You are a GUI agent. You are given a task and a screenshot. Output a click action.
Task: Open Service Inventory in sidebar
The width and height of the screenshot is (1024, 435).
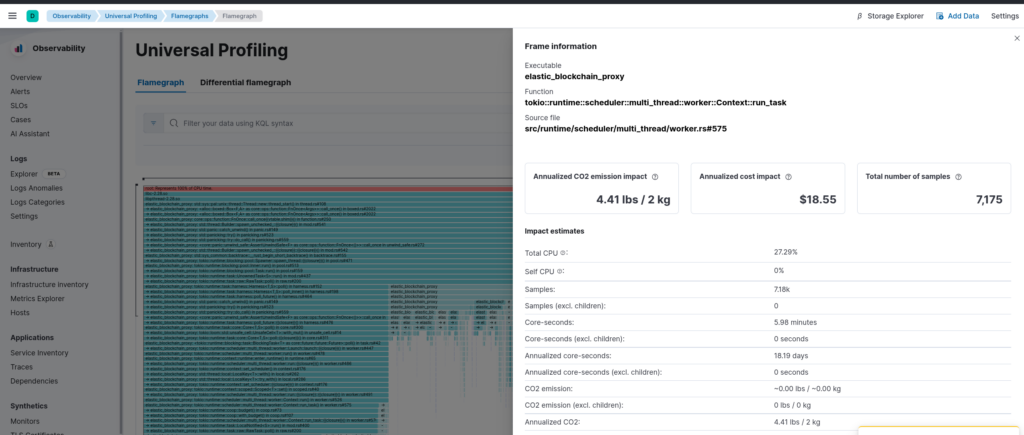[x=39, y=353]
